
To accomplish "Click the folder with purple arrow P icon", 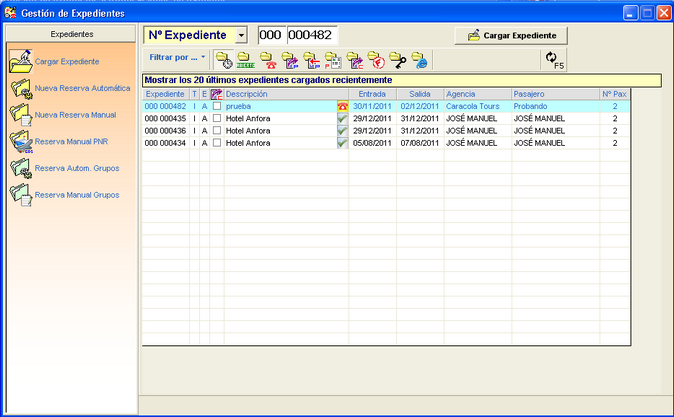I will tap(290, 60).
